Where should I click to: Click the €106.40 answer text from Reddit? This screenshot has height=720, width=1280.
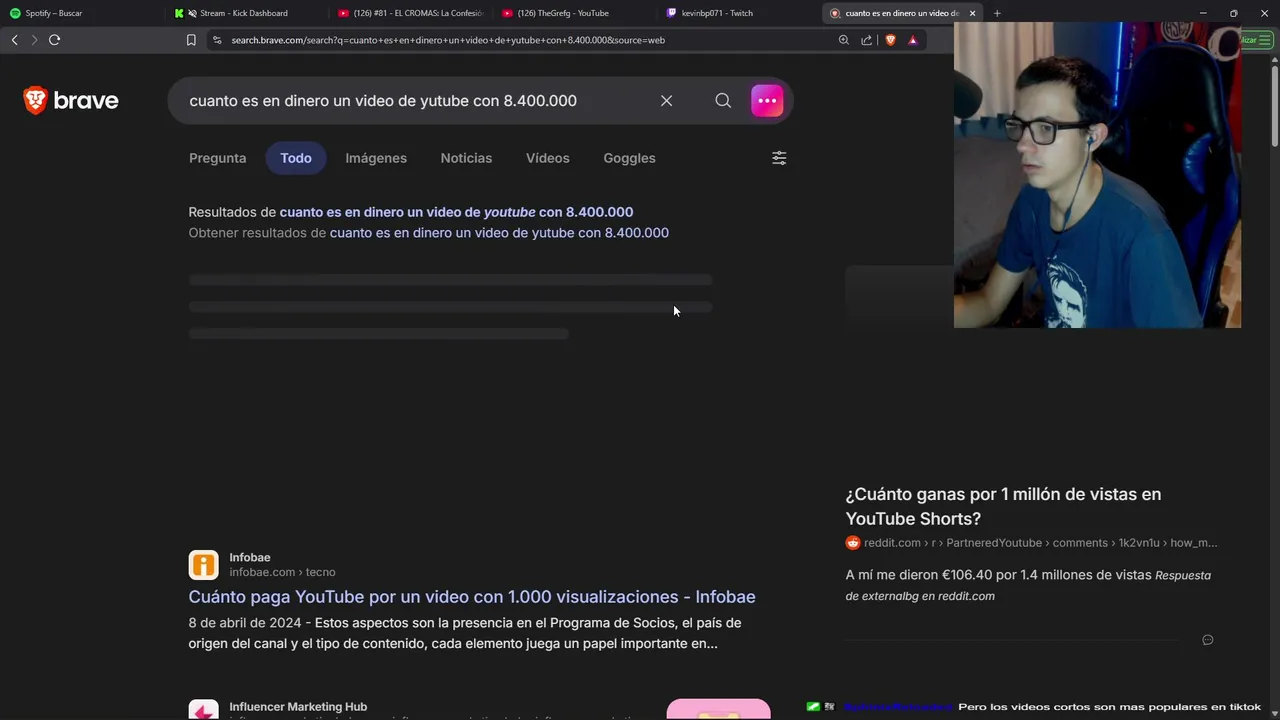pyautogui.click(x=999, y=575)
